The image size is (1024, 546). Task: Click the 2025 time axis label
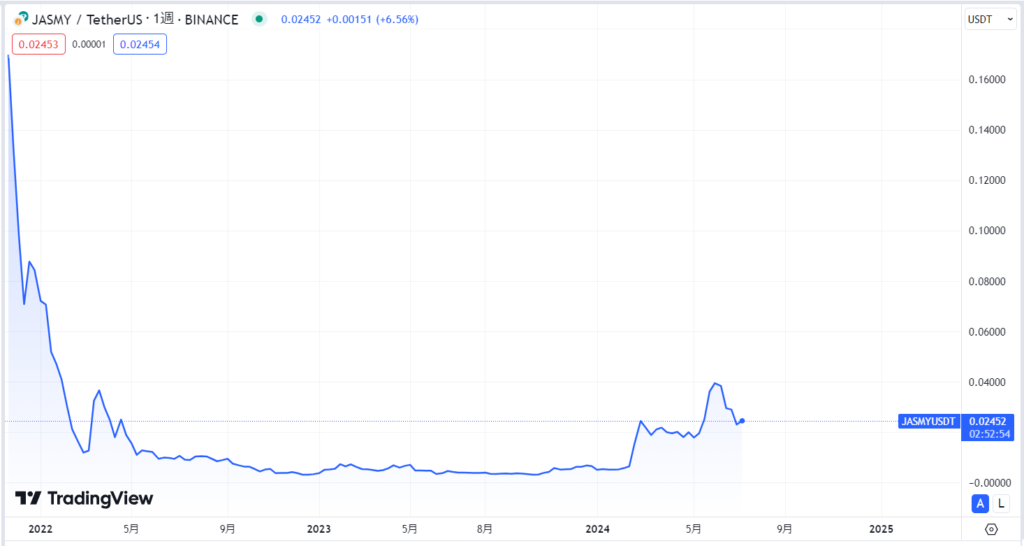(881, 529)
